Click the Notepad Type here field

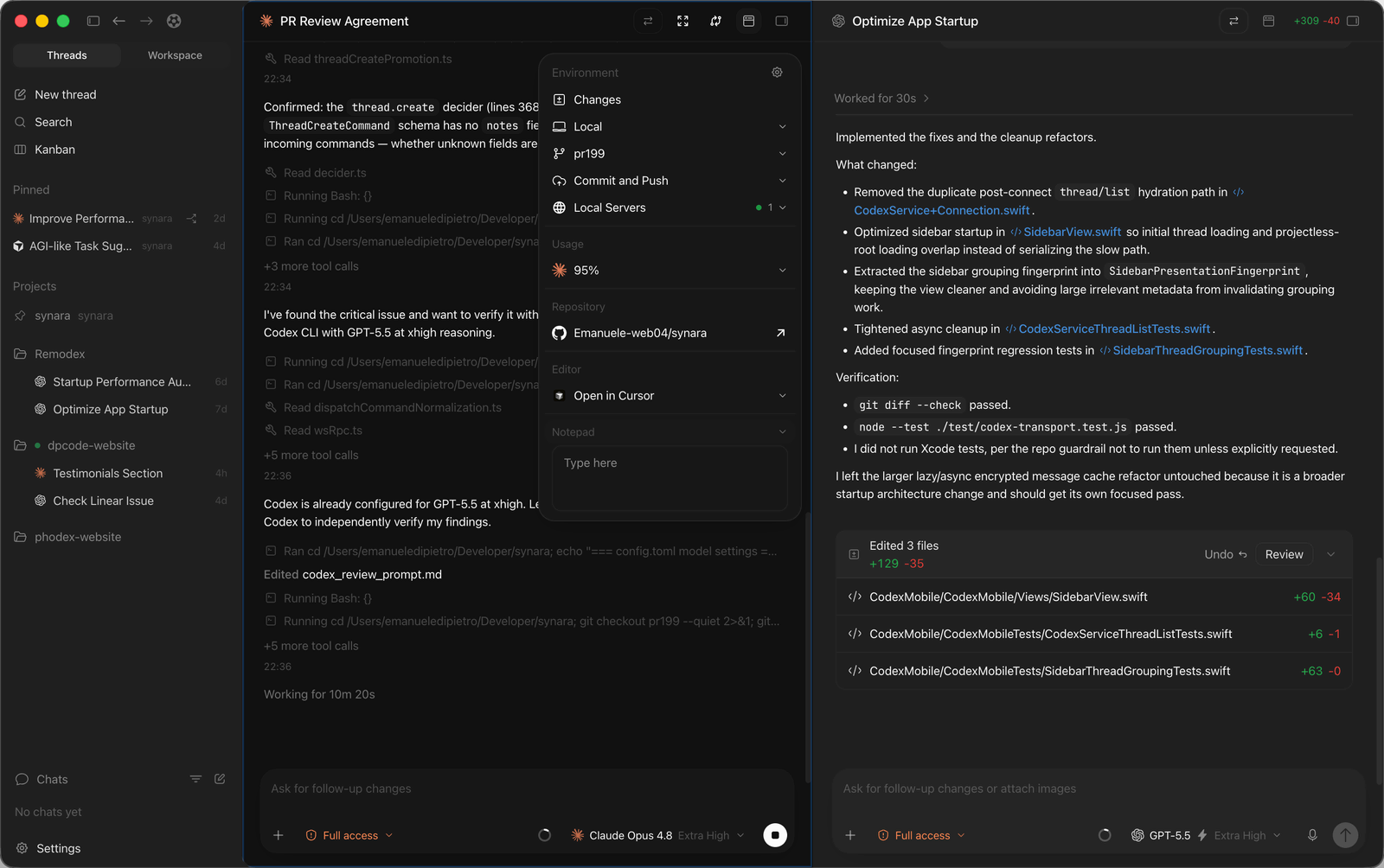pyautogui.click(x=670, y=478)
